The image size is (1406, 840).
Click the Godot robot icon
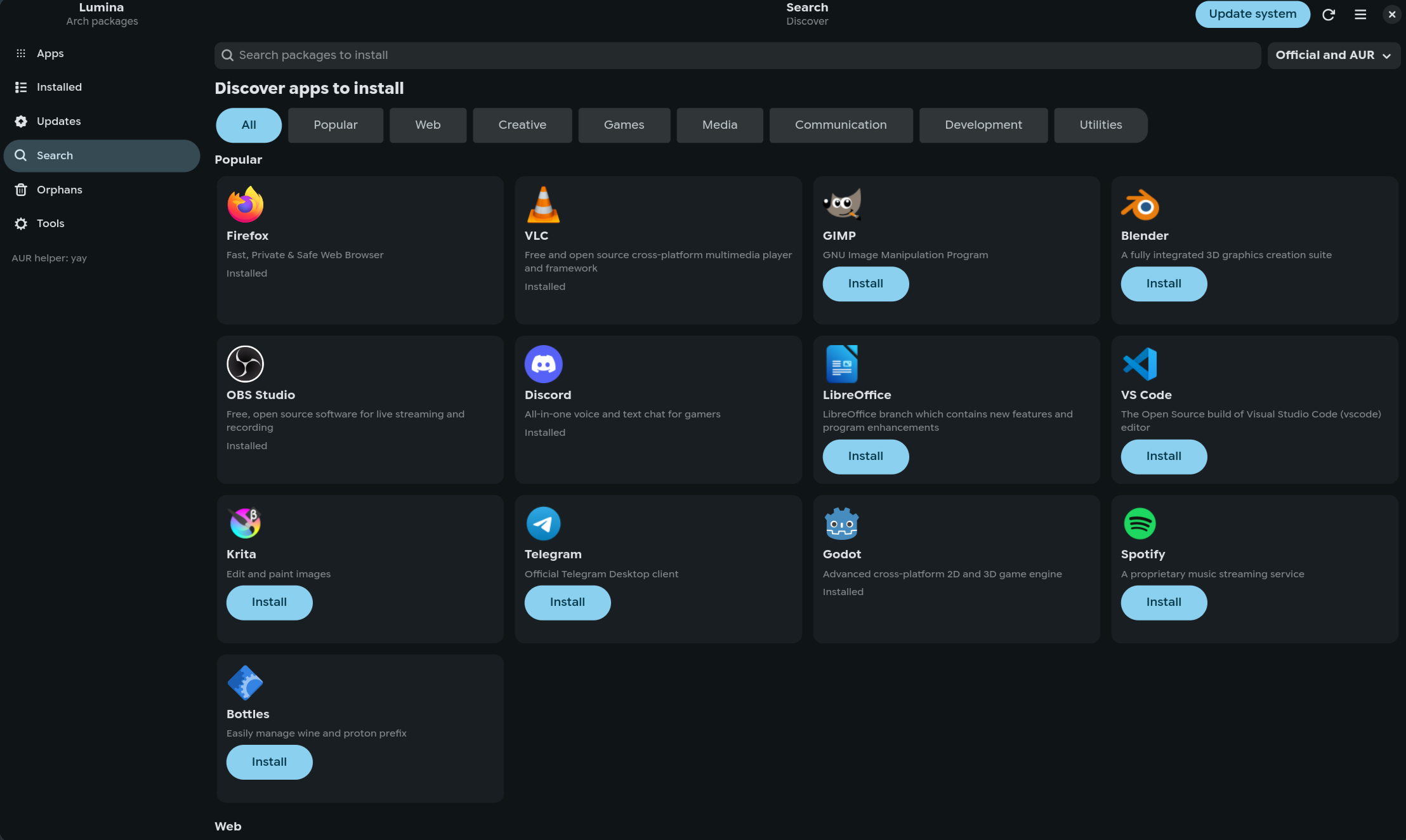tap(841, 523)
